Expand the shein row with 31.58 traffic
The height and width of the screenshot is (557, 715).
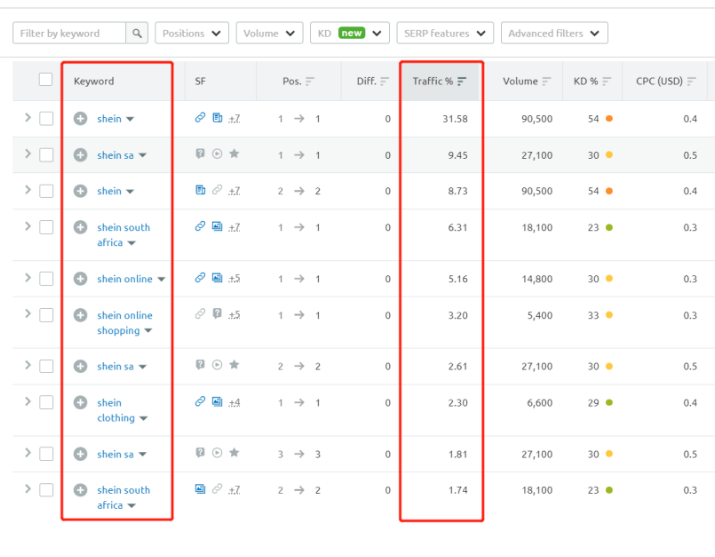[28, 118]
